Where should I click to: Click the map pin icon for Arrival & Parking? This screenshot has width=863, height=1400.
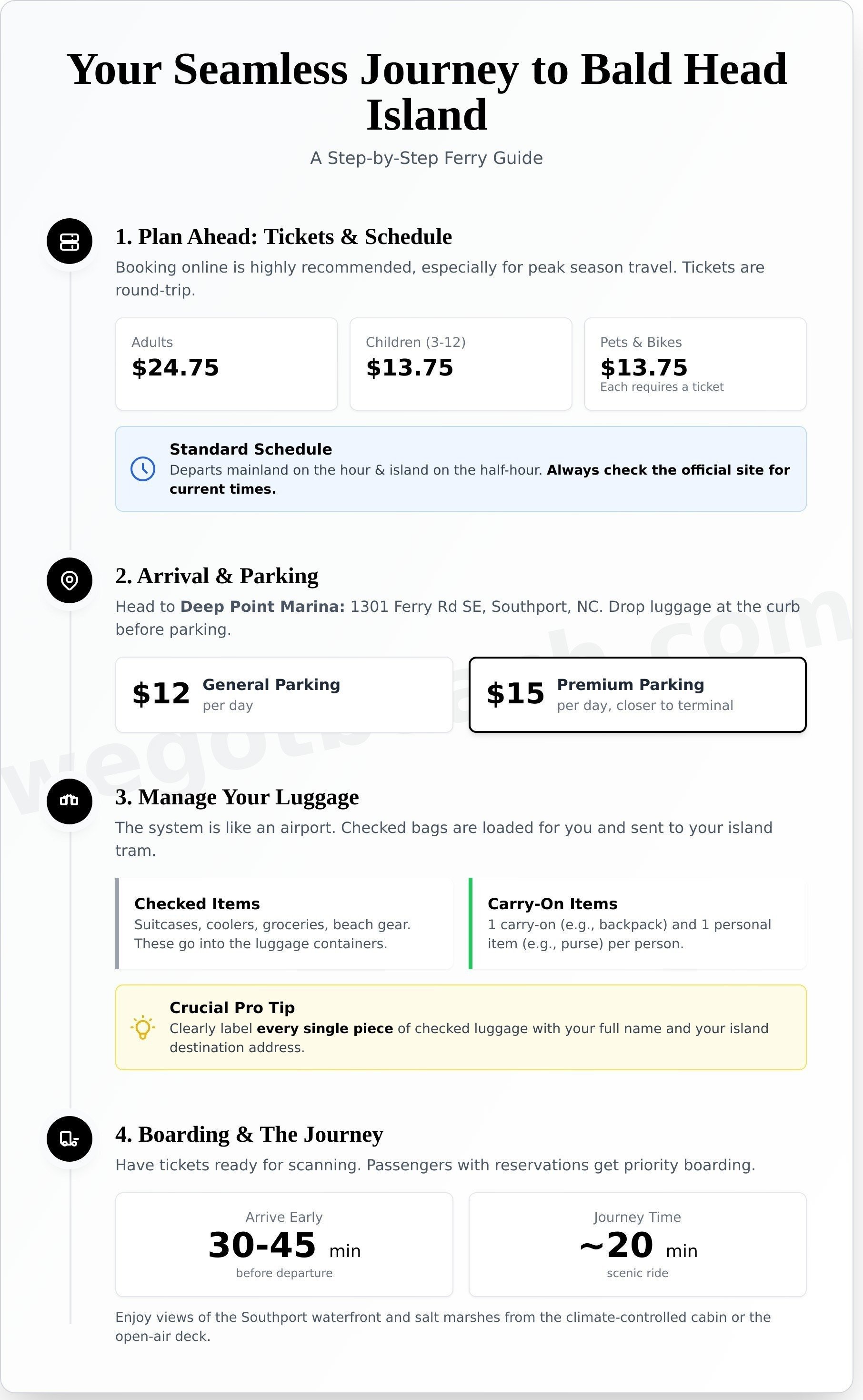click(70, 580)
